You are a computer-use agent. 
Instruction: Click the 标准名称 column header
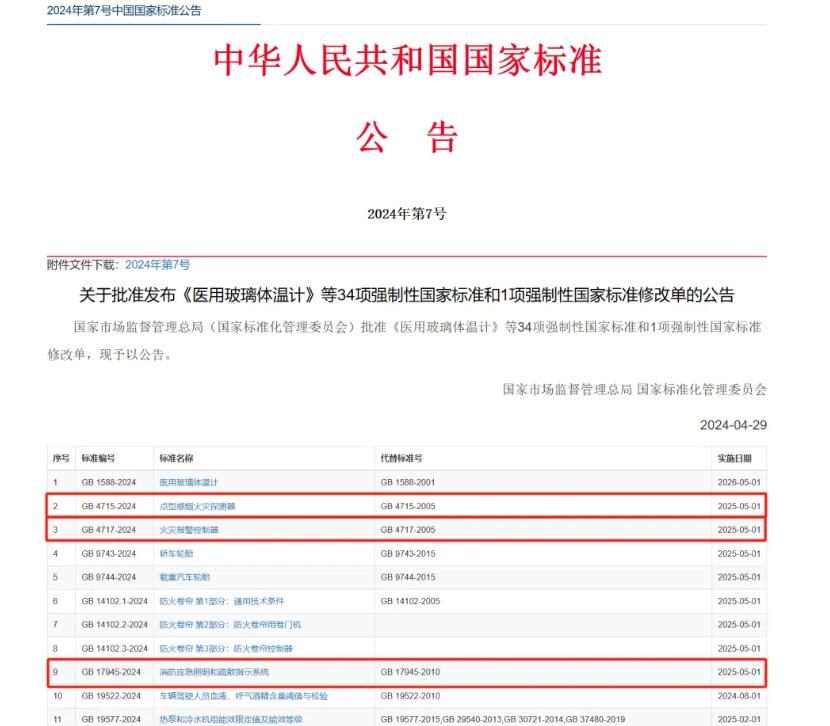pos(175,458)
